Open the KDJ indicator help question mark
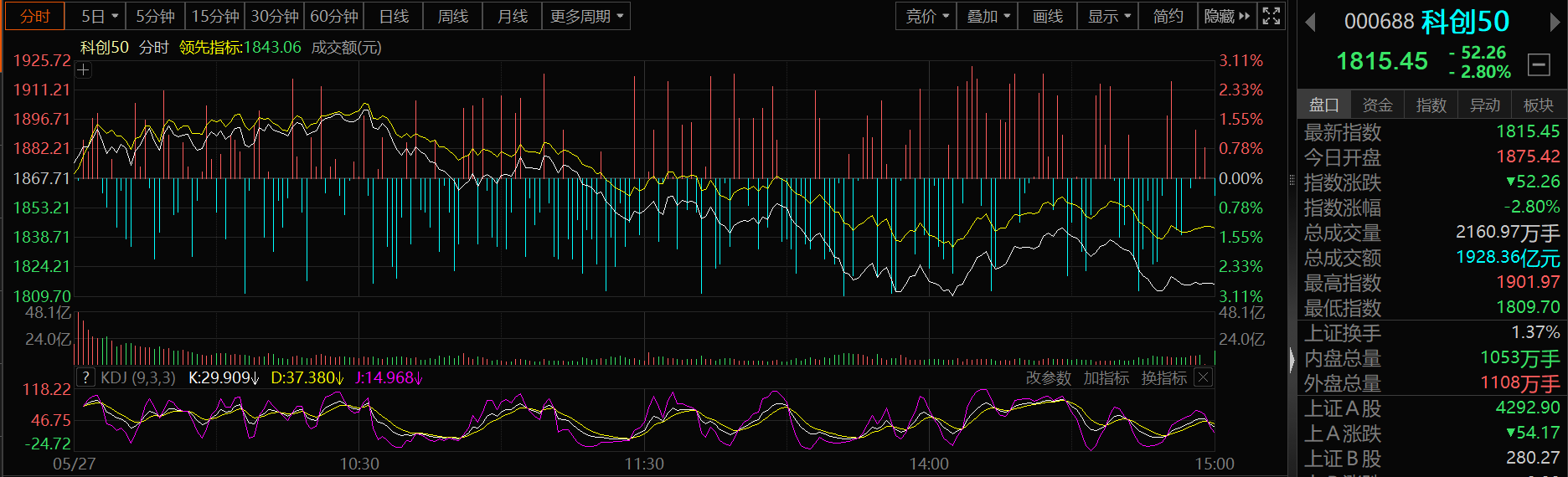 coord(85,377)
